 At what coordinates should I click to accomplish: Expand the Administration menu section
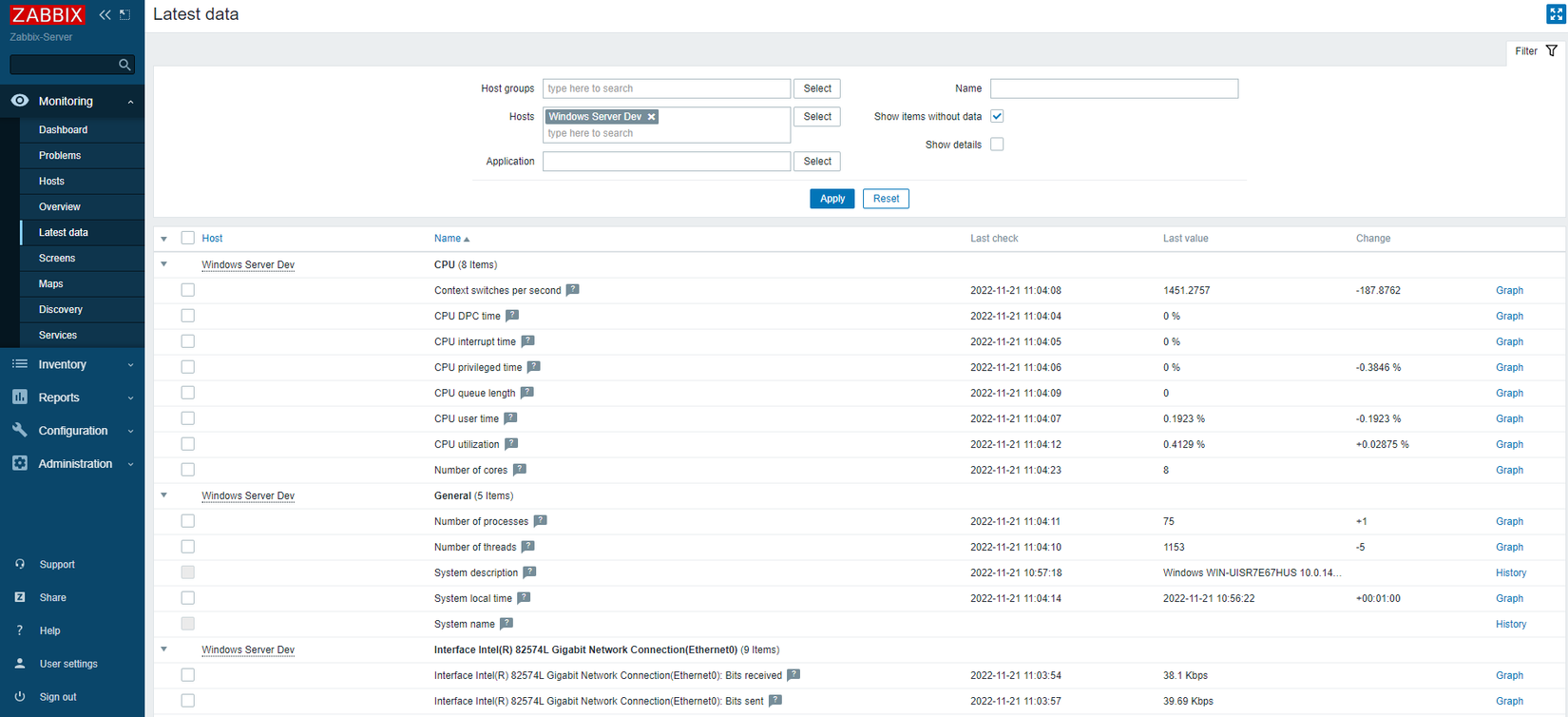72,464
